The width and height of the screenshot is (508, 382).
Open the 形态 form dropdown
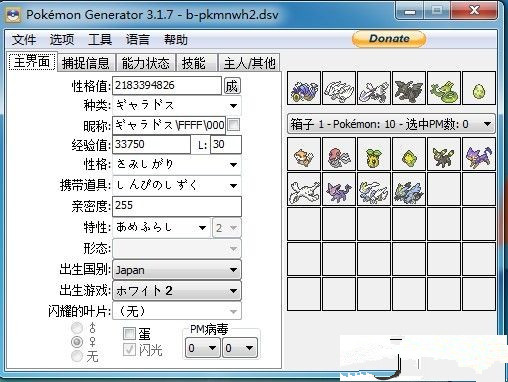pos(177,248)
